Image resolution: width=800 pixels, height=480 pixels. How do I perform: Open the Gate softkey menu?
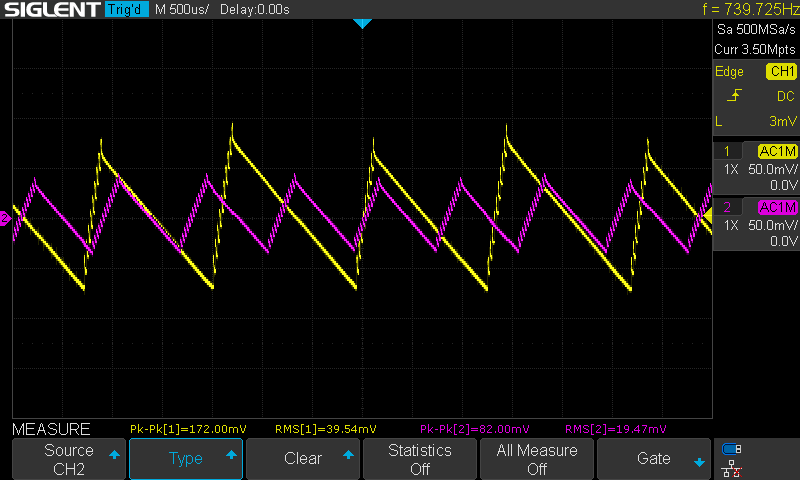[654, 459]
